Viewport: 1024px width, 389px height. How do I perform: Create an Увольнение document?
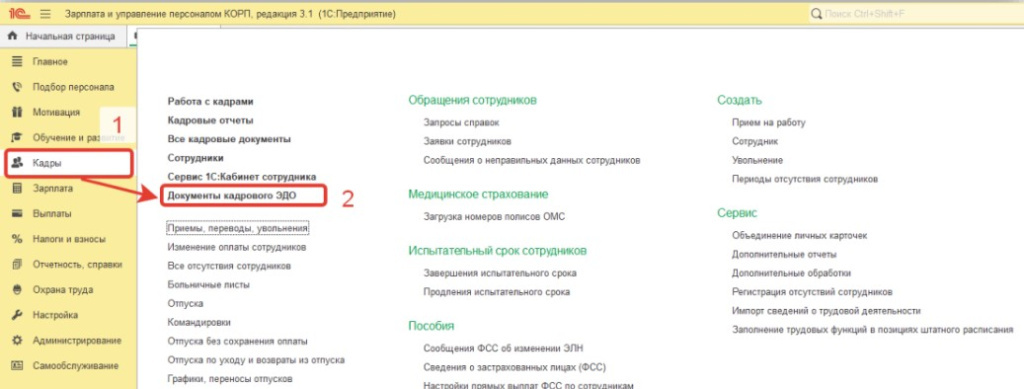point(757,160)
